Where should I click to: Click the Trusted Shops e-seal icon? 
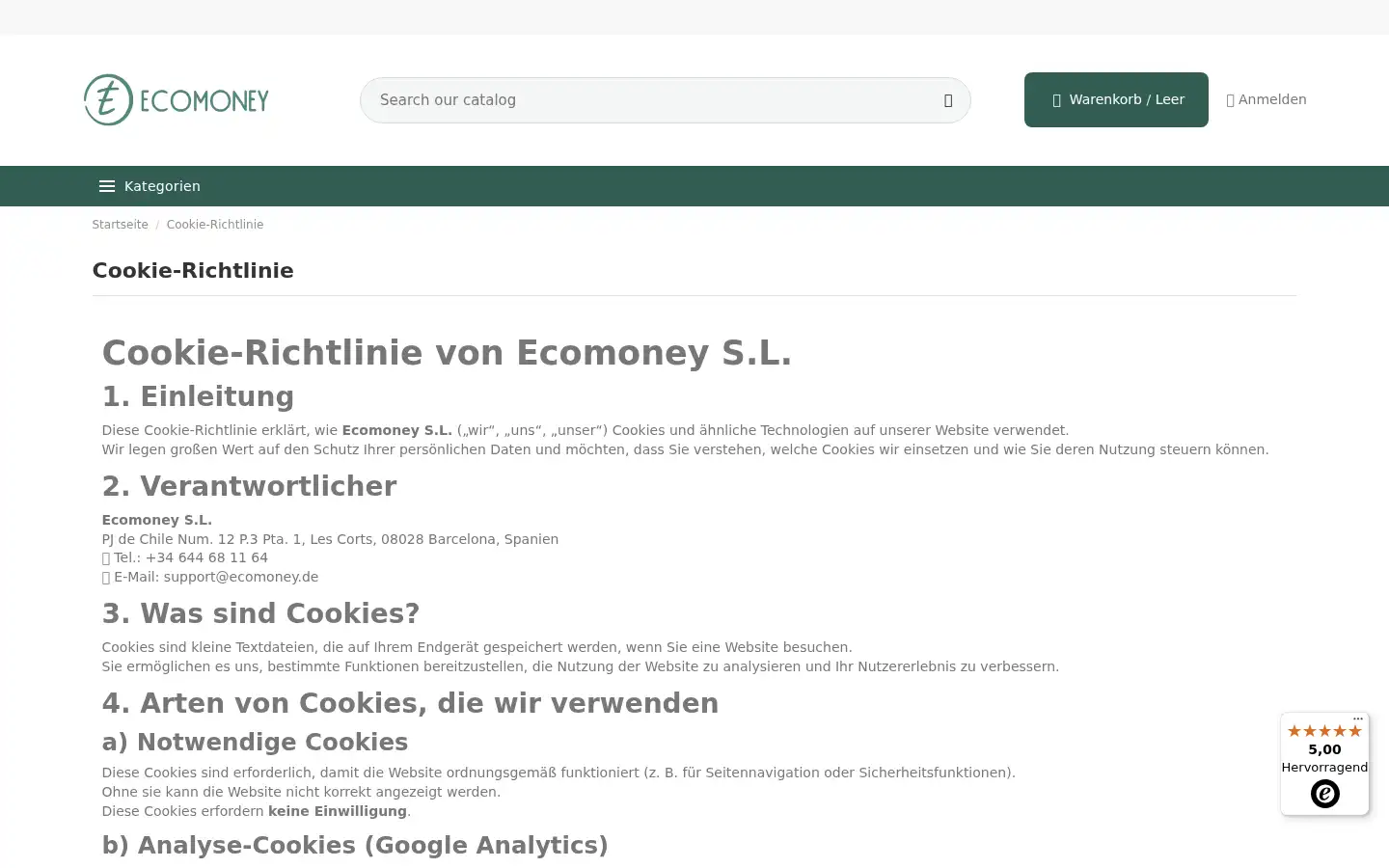pos(1324,794)
